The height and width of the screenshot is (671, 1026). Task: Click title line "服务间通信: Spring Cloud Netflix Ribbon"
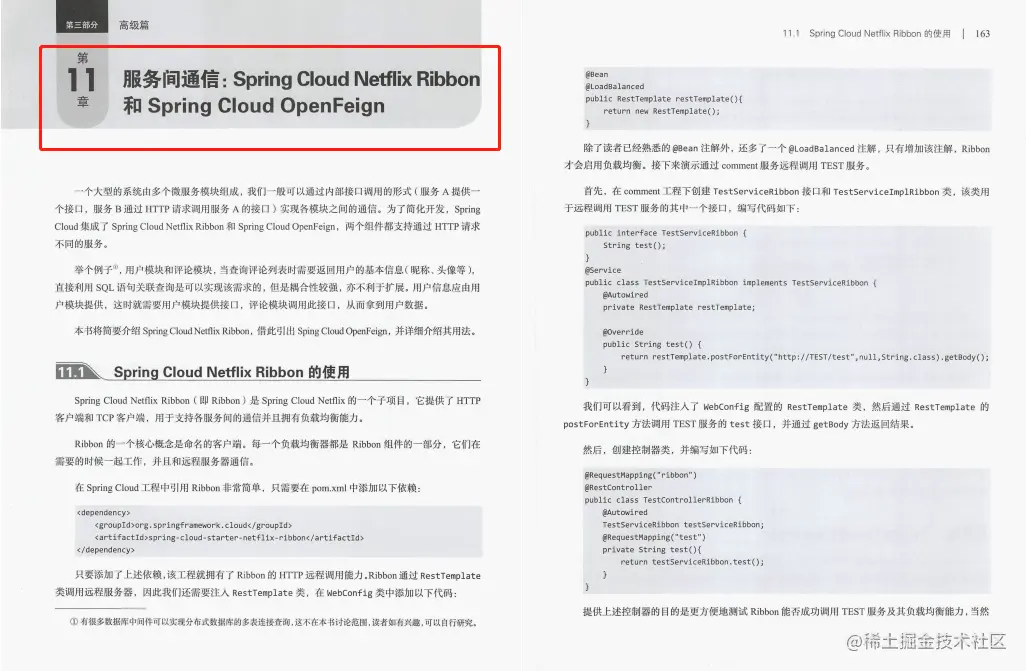pyautogui.click(x=301, y=79)
